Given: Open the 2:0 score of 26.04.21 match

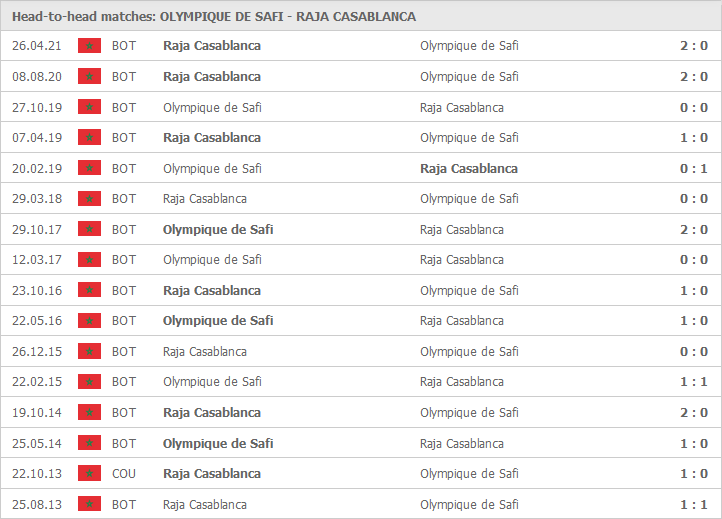Looking at the screenshot, I should pyautogui.click(x=694, y=46).
